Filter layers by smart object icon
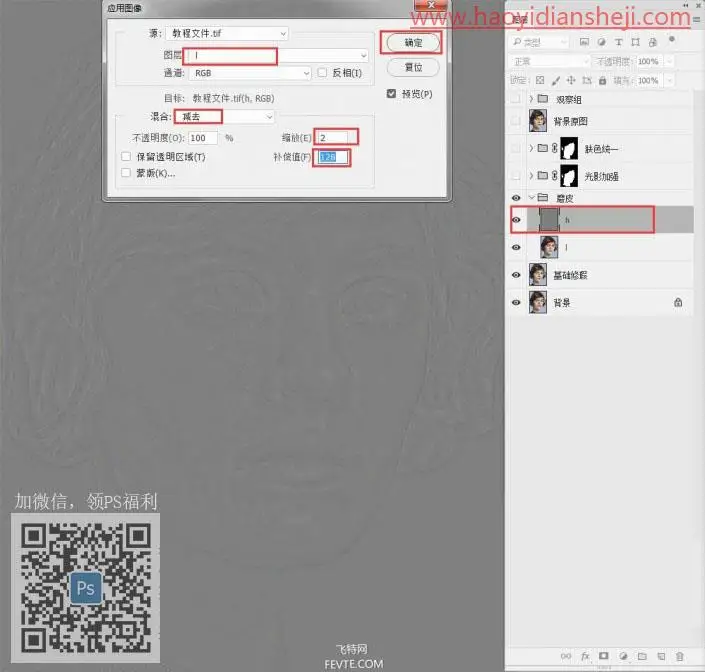The width and height of the screenshot is (705, 672). click(653, 42)
